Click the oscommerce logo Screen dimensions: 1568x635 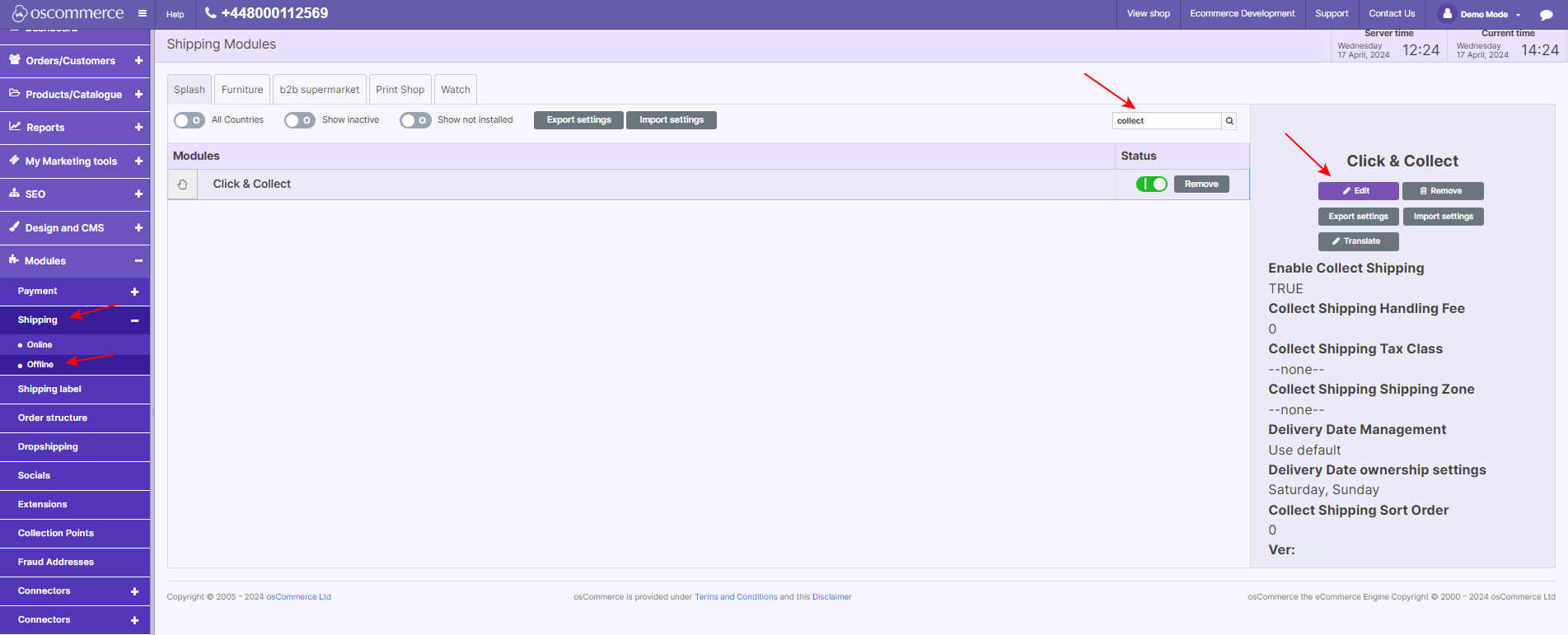coord(68,13)
